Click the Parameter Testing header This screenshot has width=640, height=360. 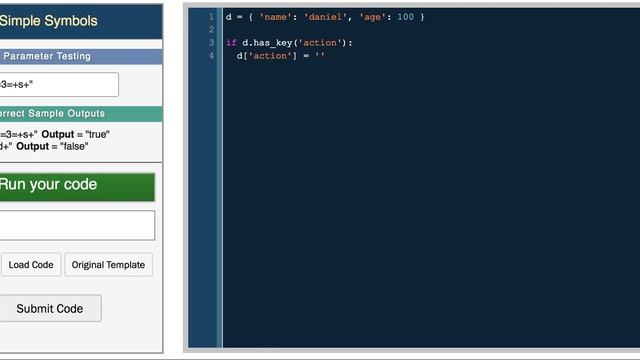81,56
